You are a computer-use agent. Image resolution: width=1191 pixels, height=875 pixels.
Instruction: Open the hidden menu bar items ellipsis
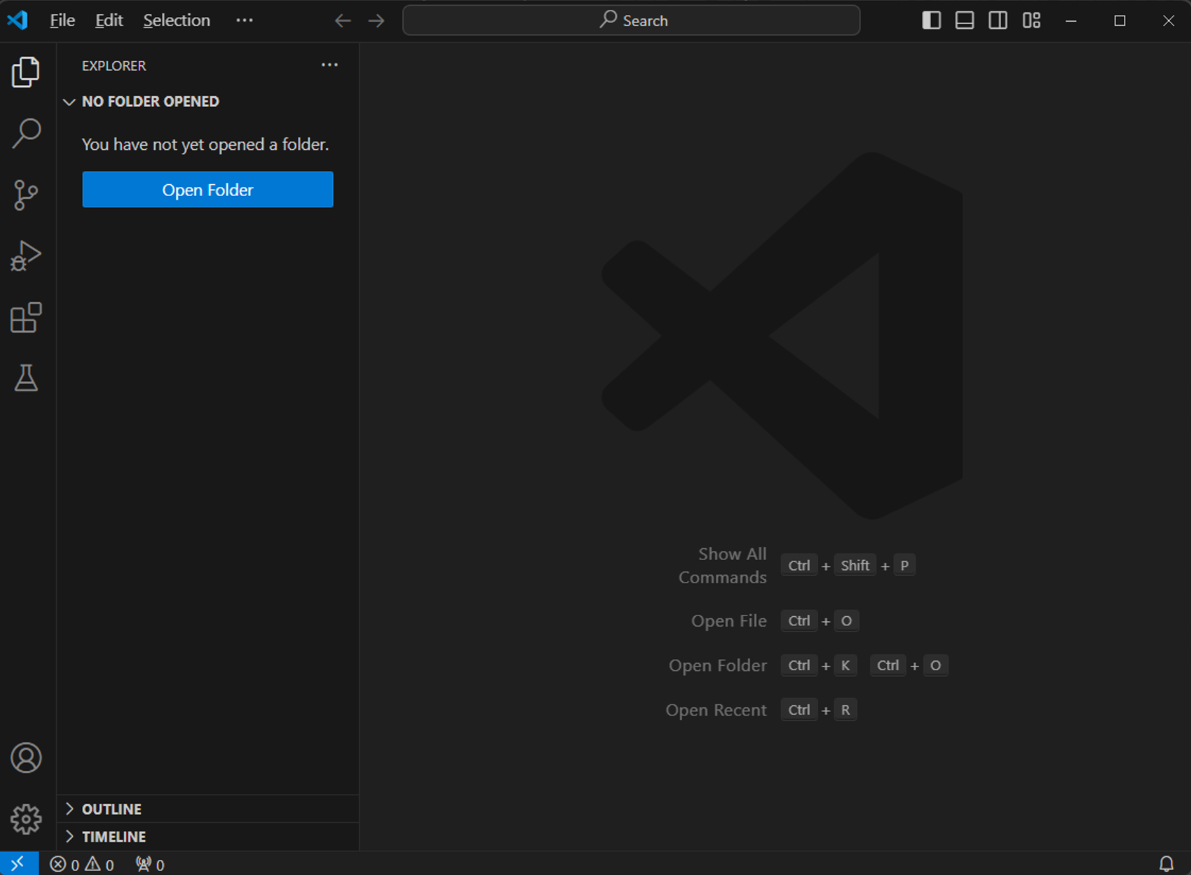(244, 21)
